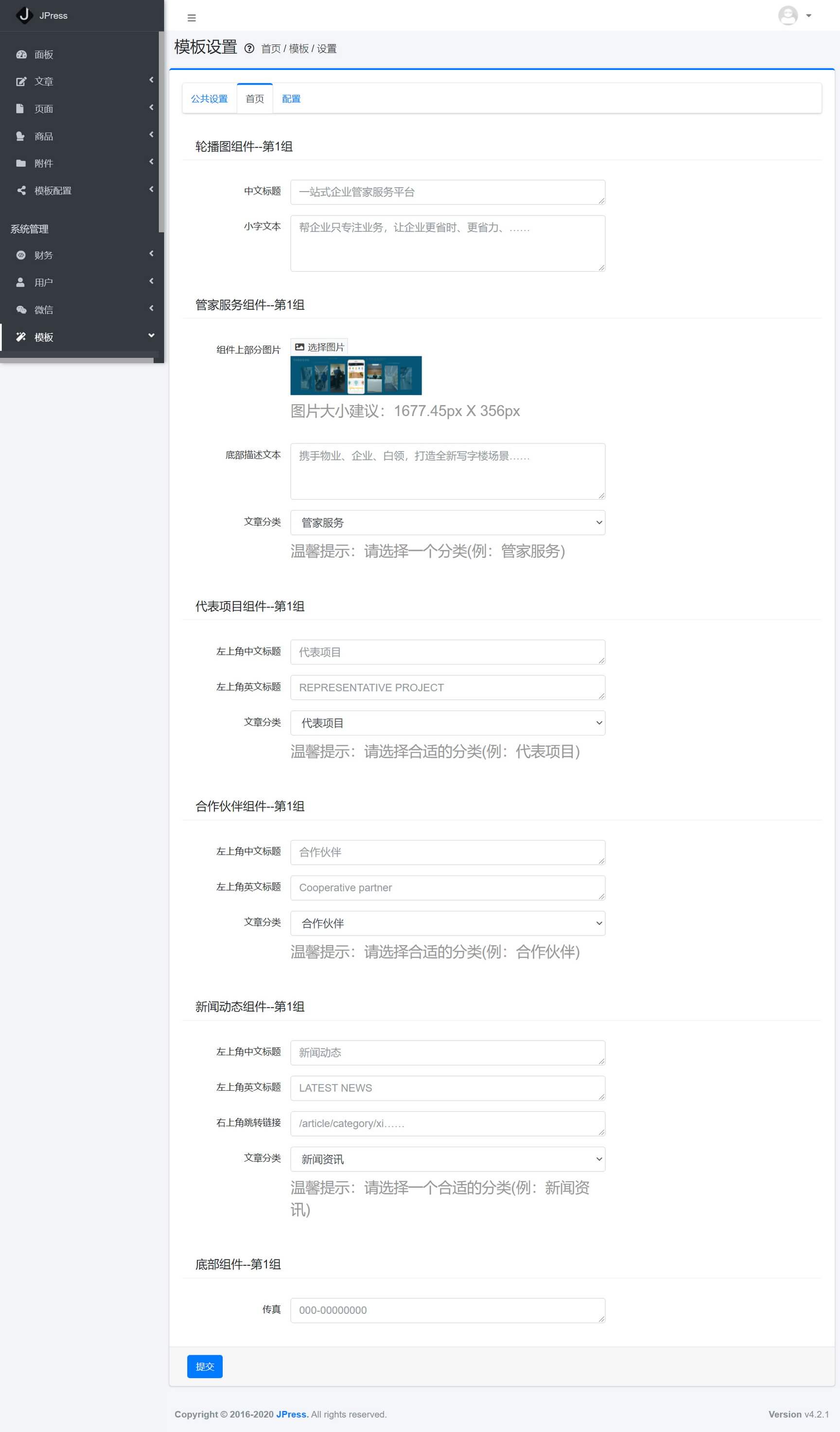This screenshot has width=840, height=1432.
Task: Click the JPress brand text in header
Action: [x=53, y=16]
